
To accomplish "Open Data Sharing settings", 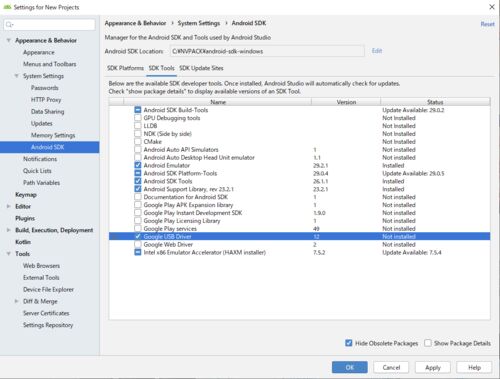I will [48, 111].
